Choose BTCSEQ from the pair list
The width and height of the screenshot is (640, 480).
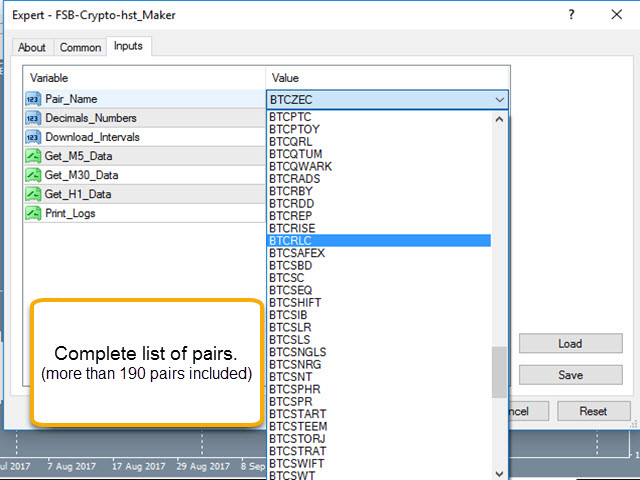pyautogui.click(x=379, y=290)
